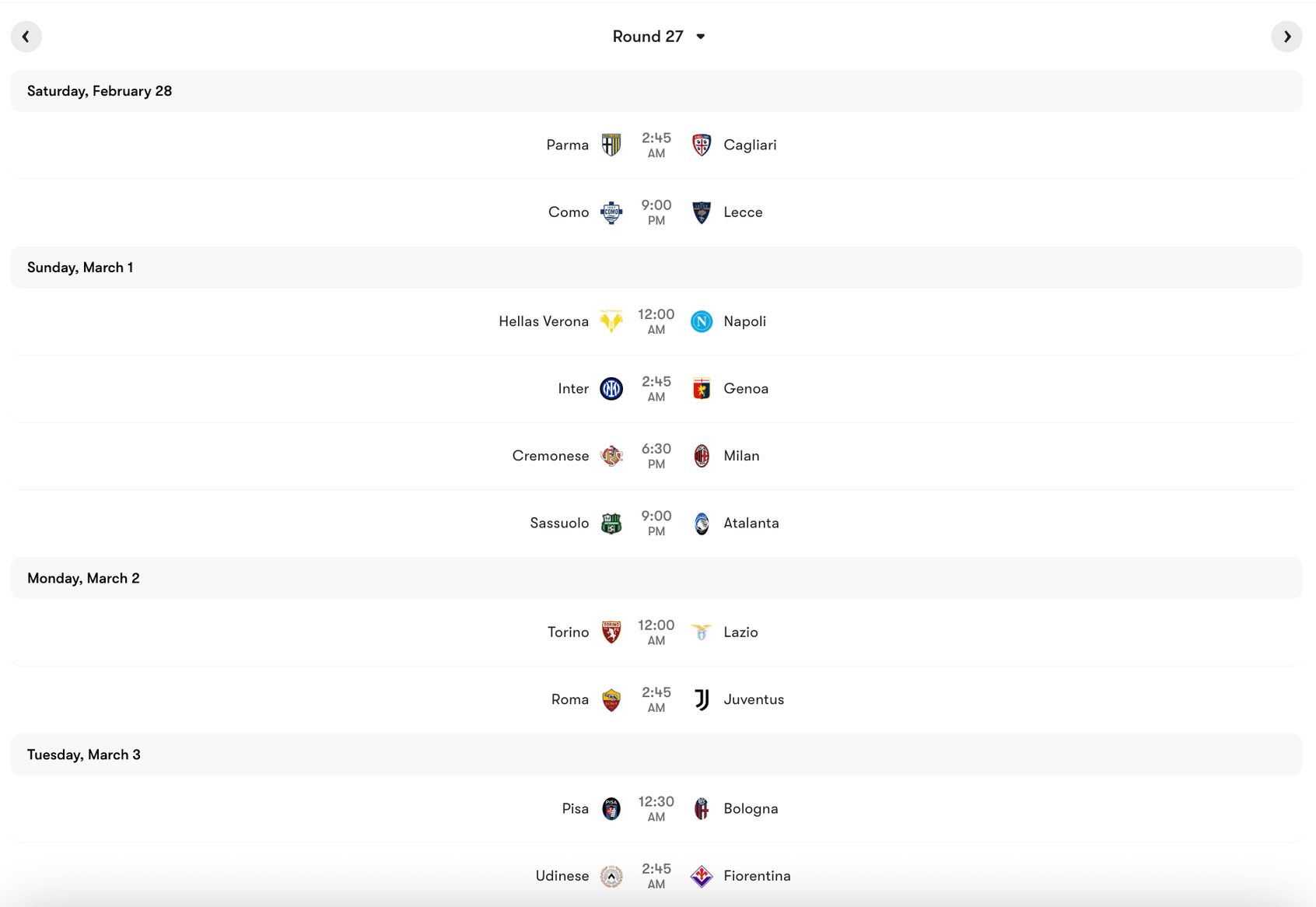Click the Como club crest
The height and width of the screenshot is (907, 1316).
[611, 212]
